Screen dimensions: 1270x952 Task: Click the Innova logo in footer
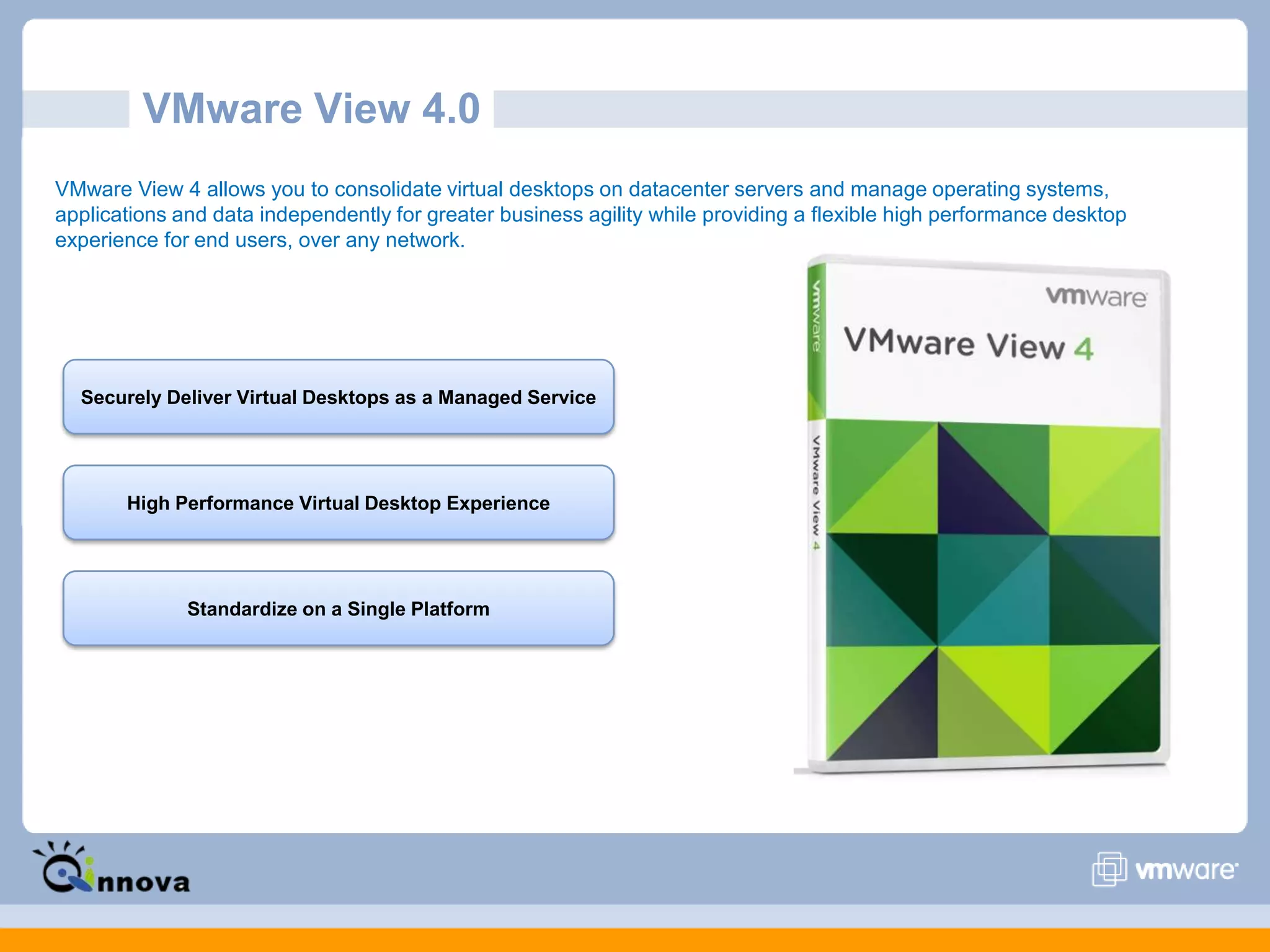tap(111, 867)
